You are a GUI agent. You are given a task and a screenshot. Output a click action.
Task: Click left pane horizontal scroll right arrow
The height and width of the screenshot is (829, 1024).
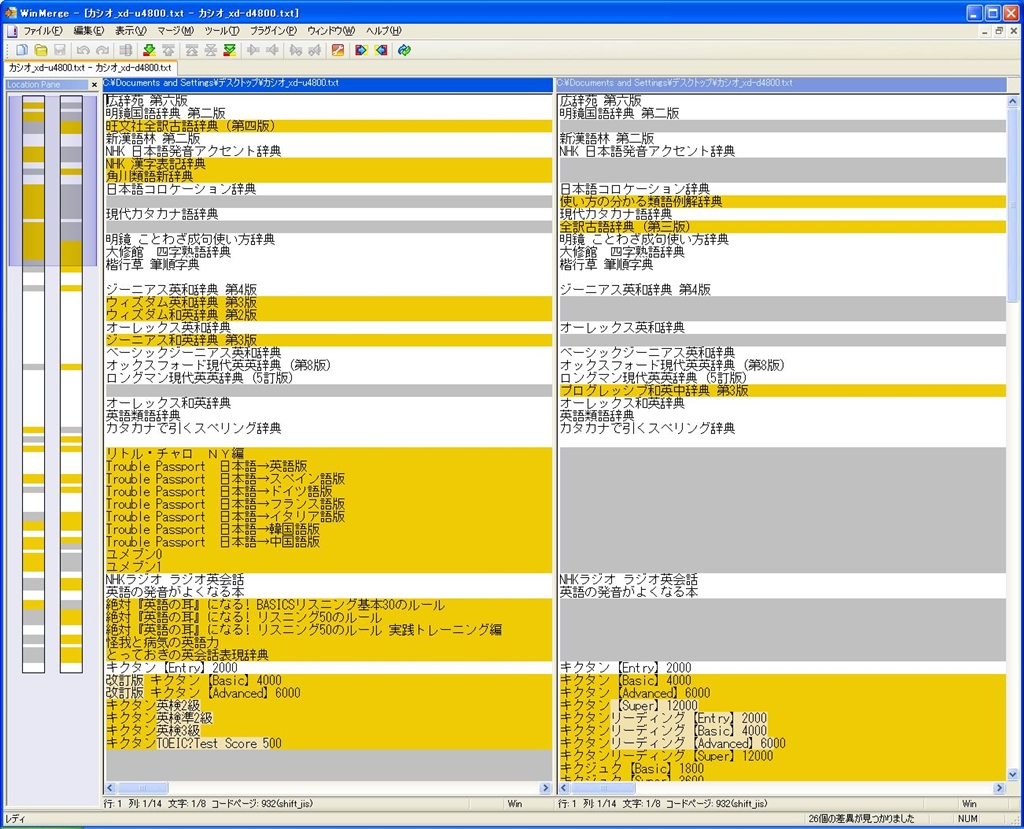546,788
